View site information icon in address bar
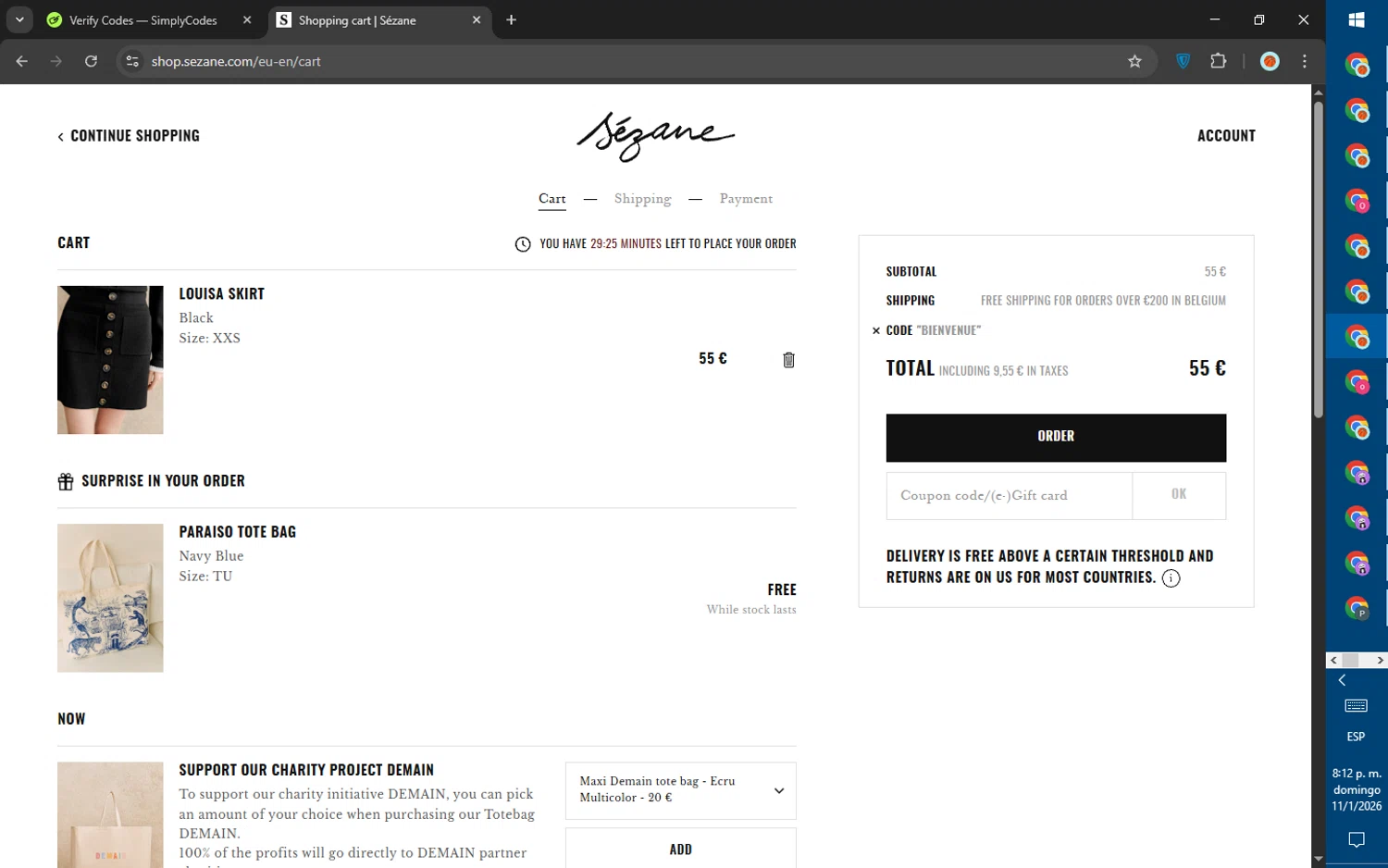This screenshot has width=1388, height=868. 132,61
